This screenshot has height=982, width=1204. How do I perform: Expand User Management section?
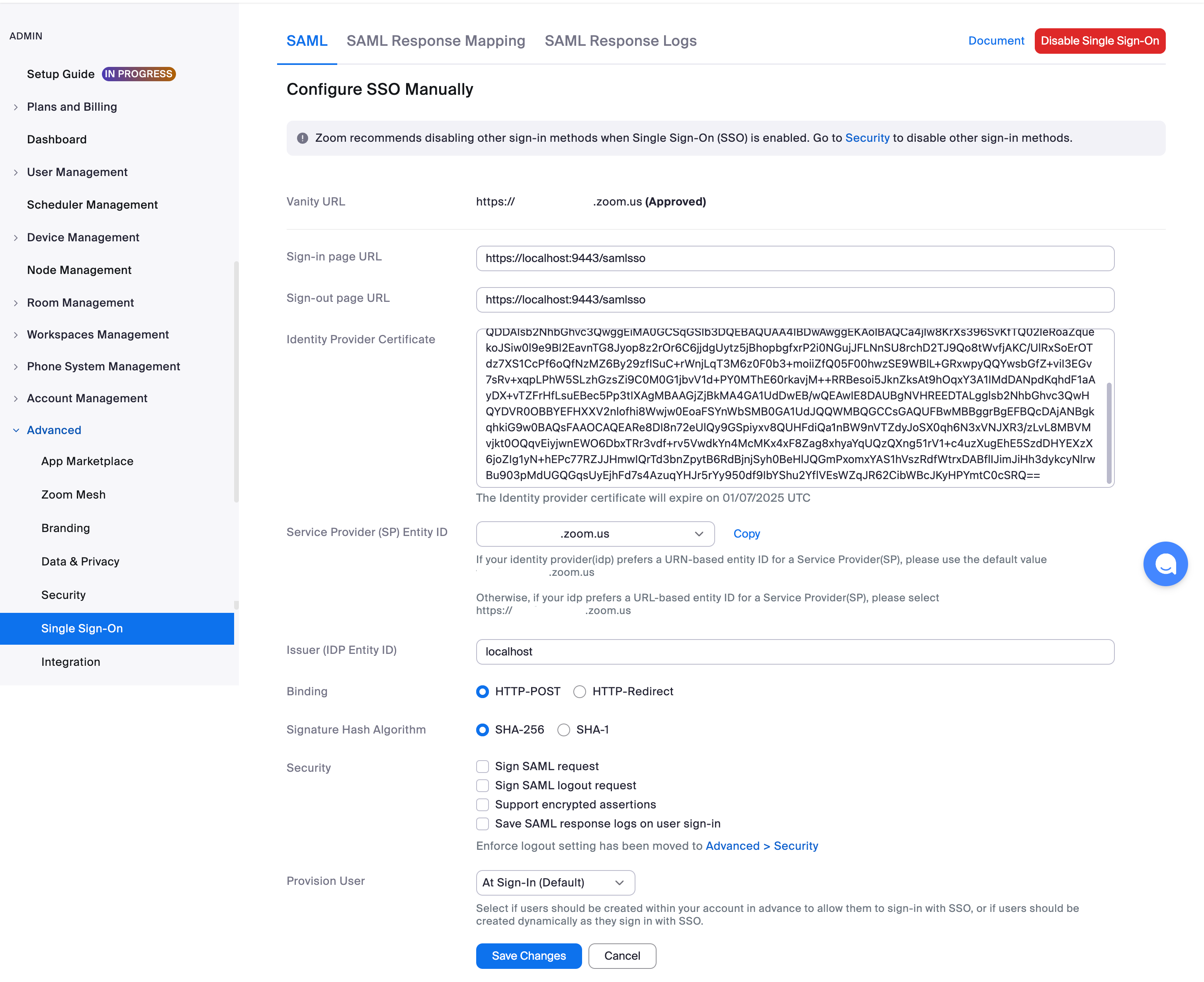(16, 172)
